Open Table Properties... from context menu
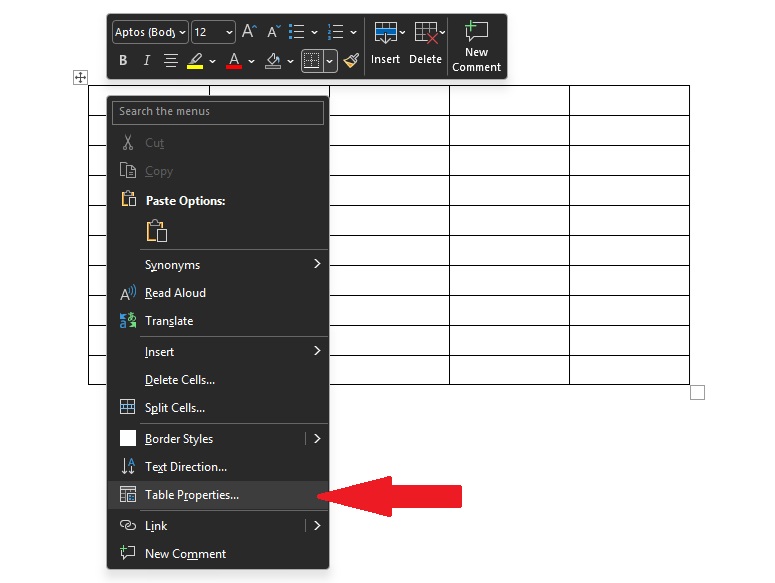 pyautogui.click(x=218, y=495)
